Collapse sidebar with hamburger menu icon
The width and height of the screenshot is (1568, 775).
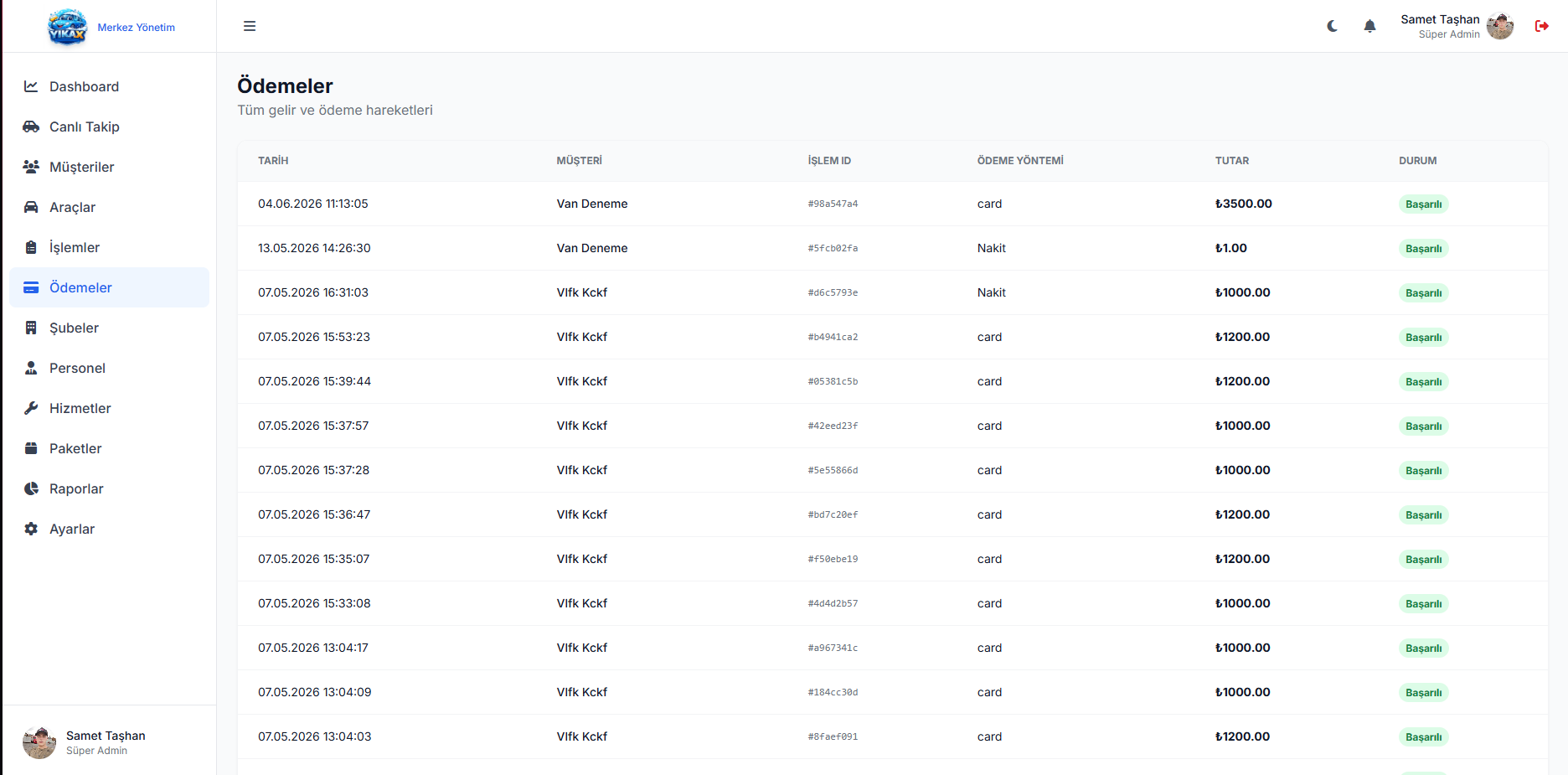click(x=250, y=26)
